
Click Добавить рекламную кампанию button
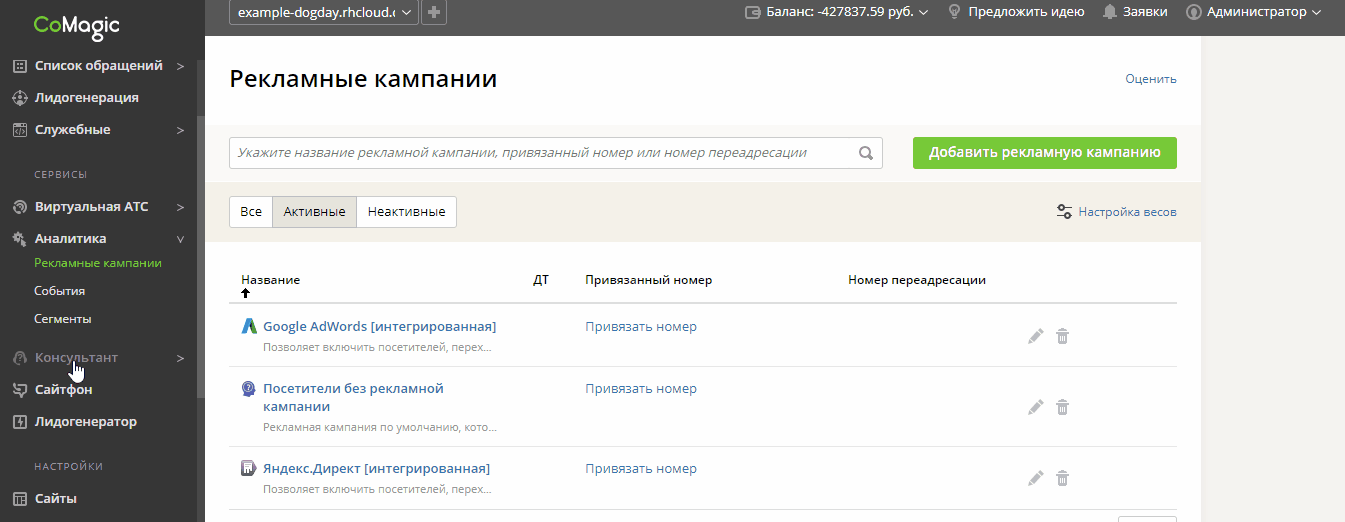(1045, 153)
